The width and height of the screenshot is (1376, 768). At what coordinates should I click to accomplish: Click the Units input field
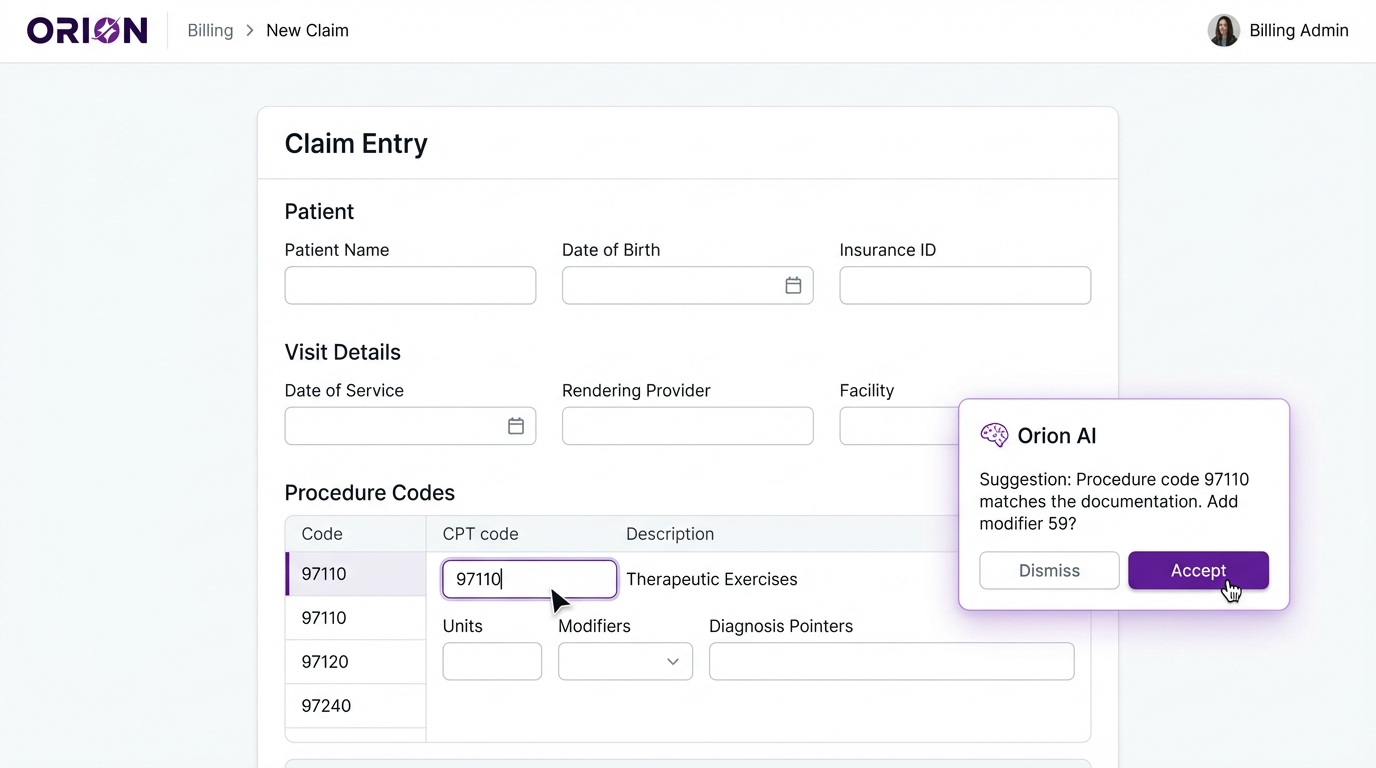491,661
